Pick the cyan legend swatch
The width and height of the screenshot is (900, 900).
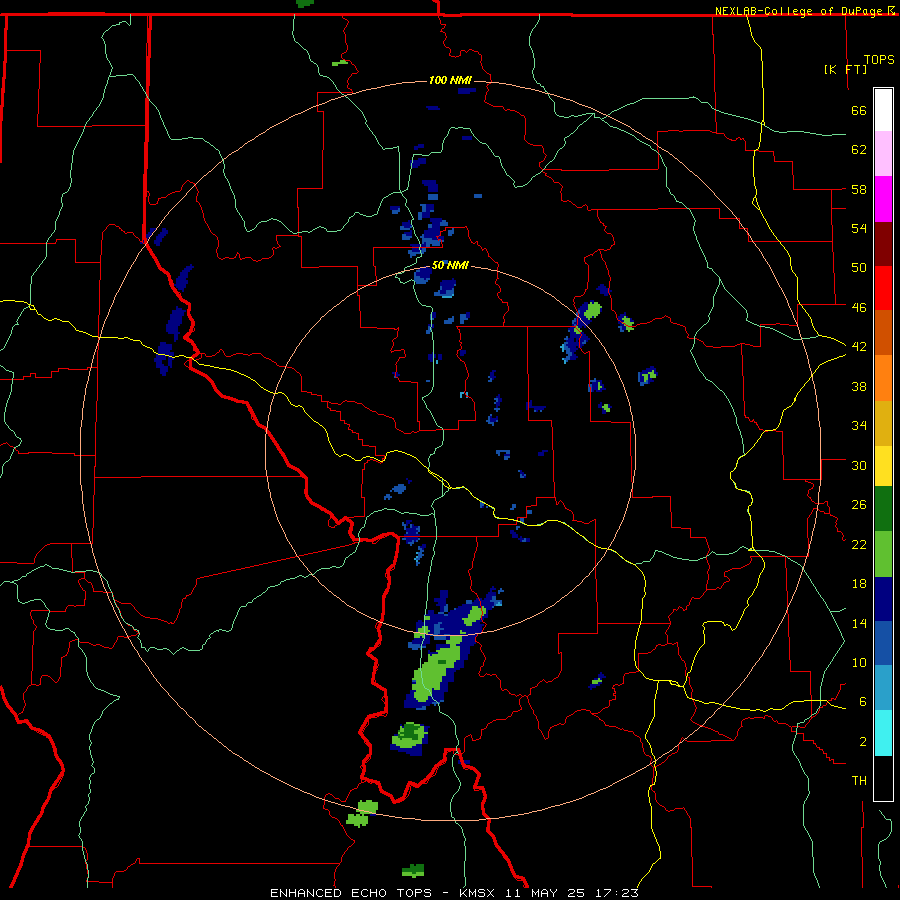point(883,732)
